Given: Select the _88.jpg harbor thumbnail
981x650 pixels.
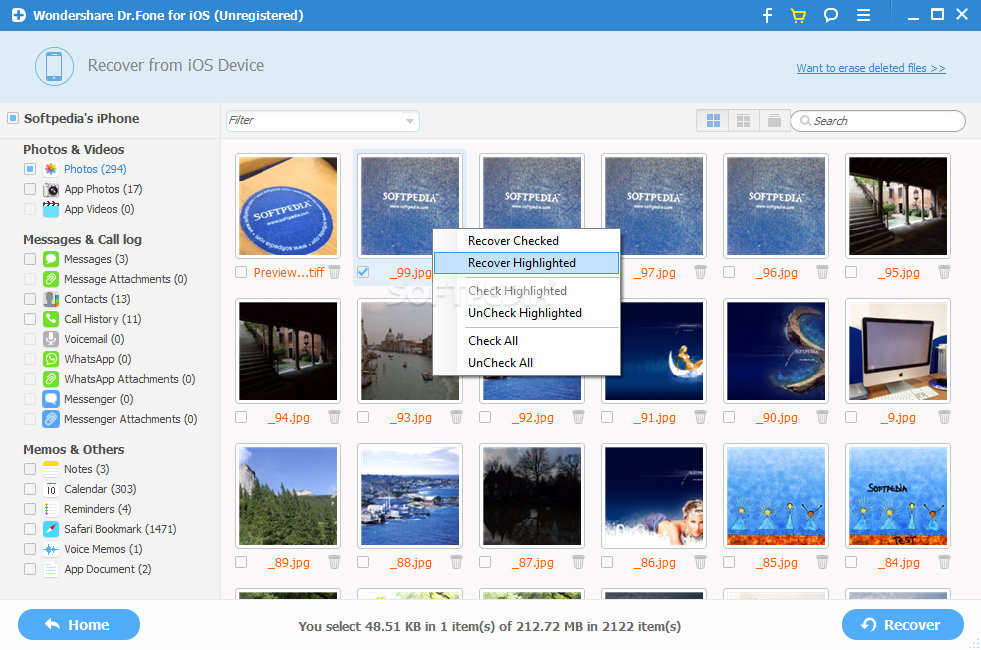Looking at the screenshot, I should [410, 496].
